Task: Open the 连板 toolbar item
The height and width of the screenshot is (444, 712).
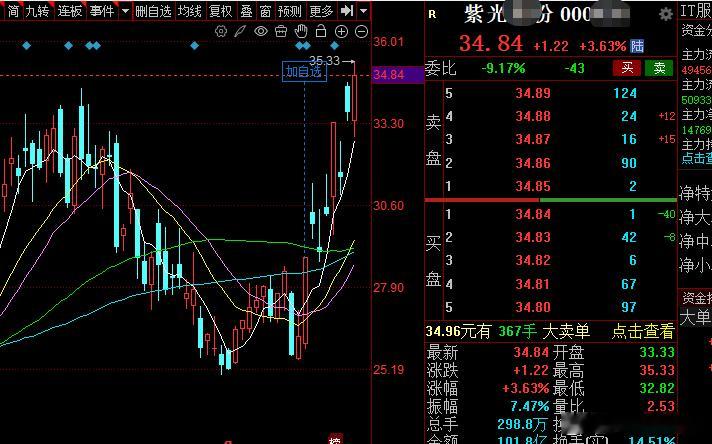Action: click(69, 11)
